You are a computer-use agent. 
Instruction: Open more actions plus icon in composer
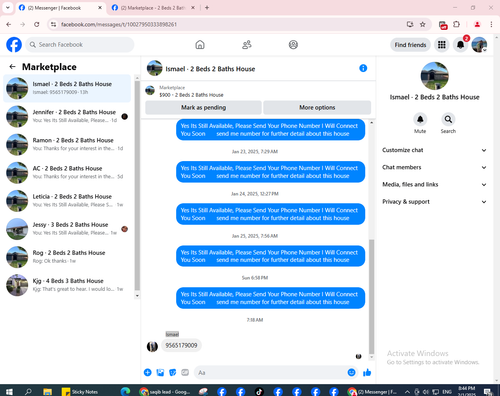tap(148, 372)
